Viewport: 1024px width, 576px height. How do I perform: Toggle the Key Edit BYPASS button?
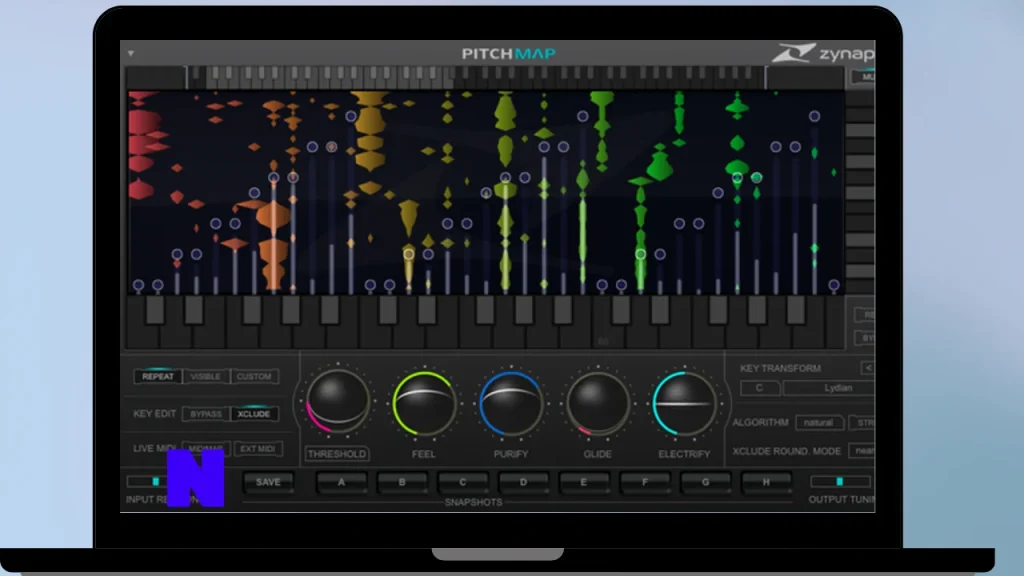point(206,414)
